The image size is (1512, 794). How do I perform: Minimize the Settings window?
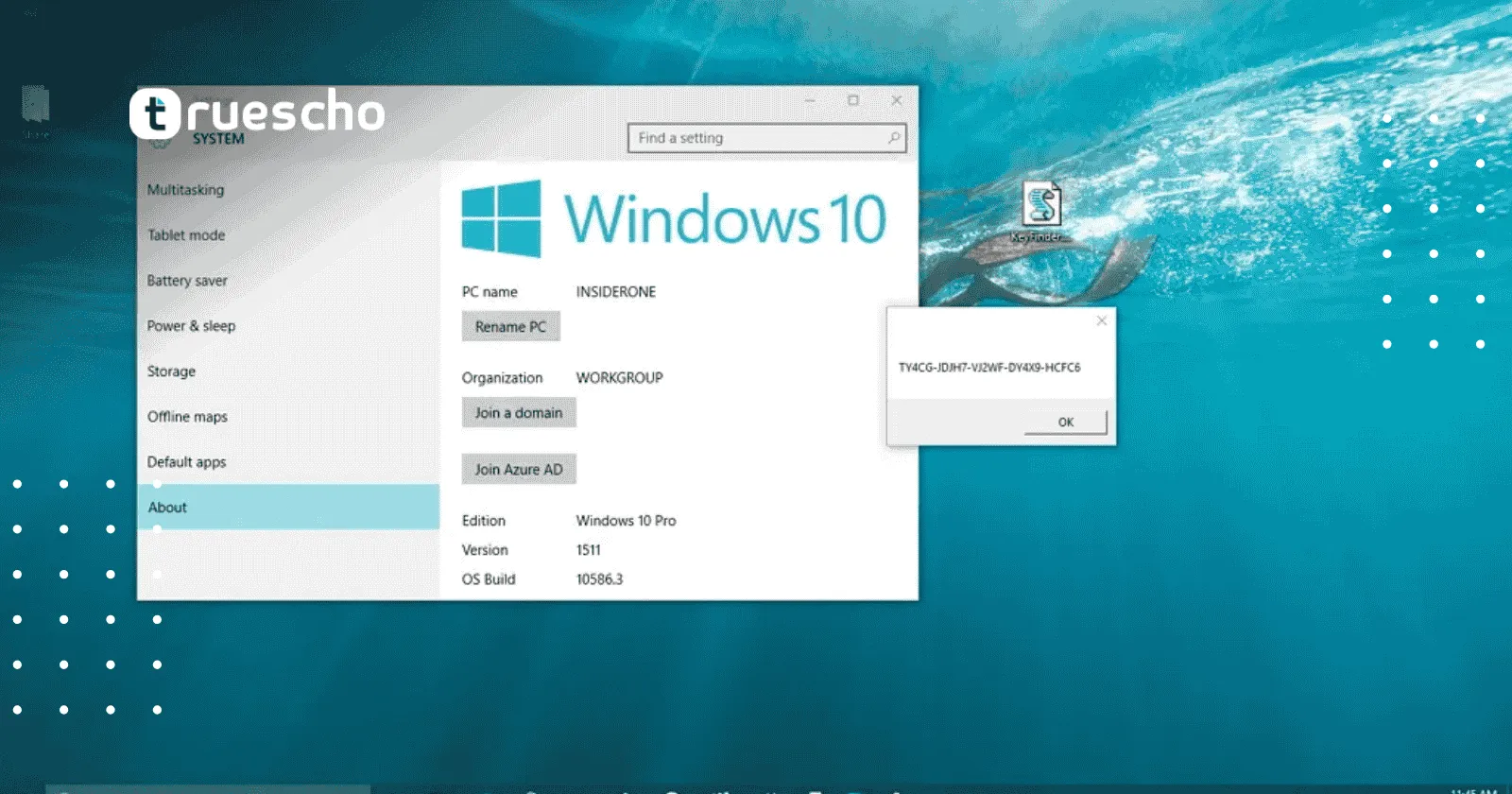click(x=810, y=100)
